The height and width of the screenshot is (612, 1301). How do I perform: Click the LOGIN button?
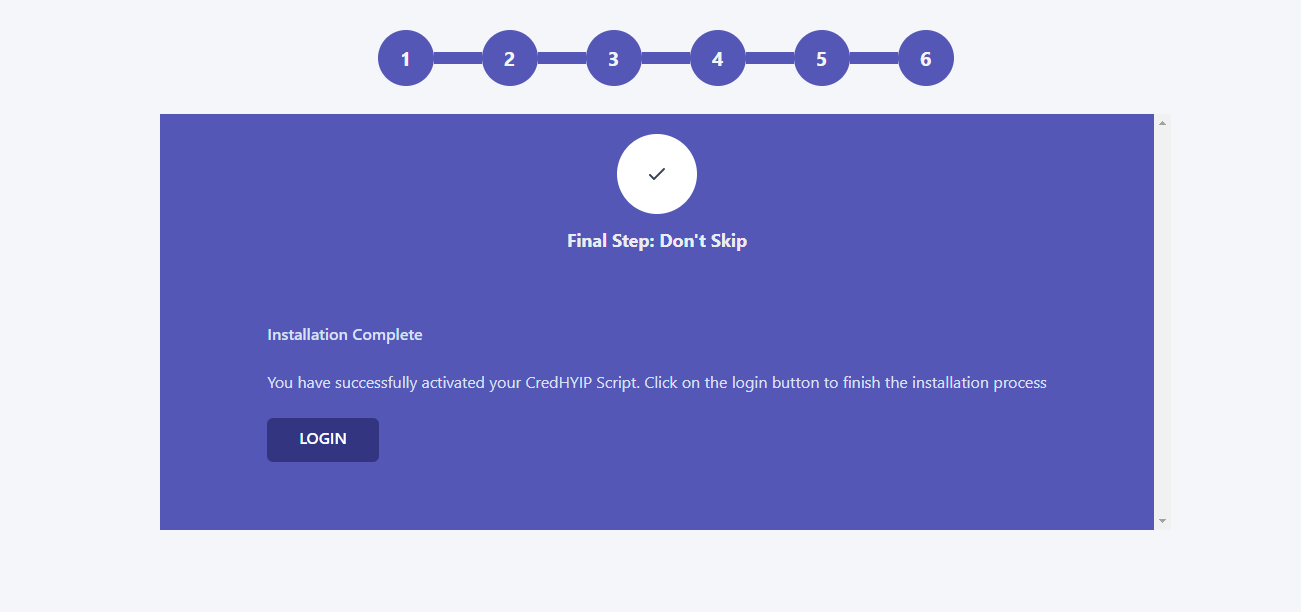pyautogui.click(x=323, y=440)
